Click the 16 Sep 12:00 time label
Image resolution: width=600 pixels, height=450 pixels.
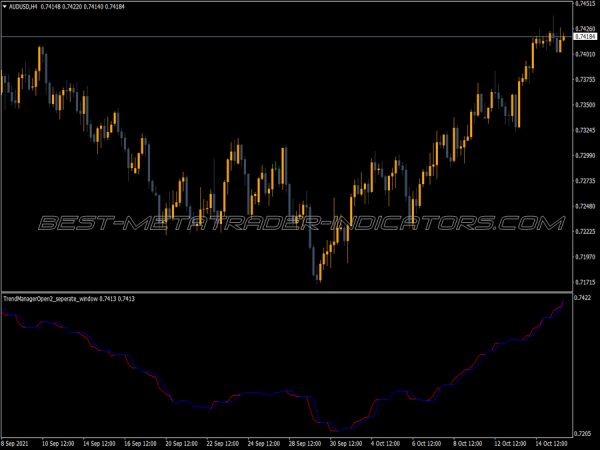tap(140, 443)
